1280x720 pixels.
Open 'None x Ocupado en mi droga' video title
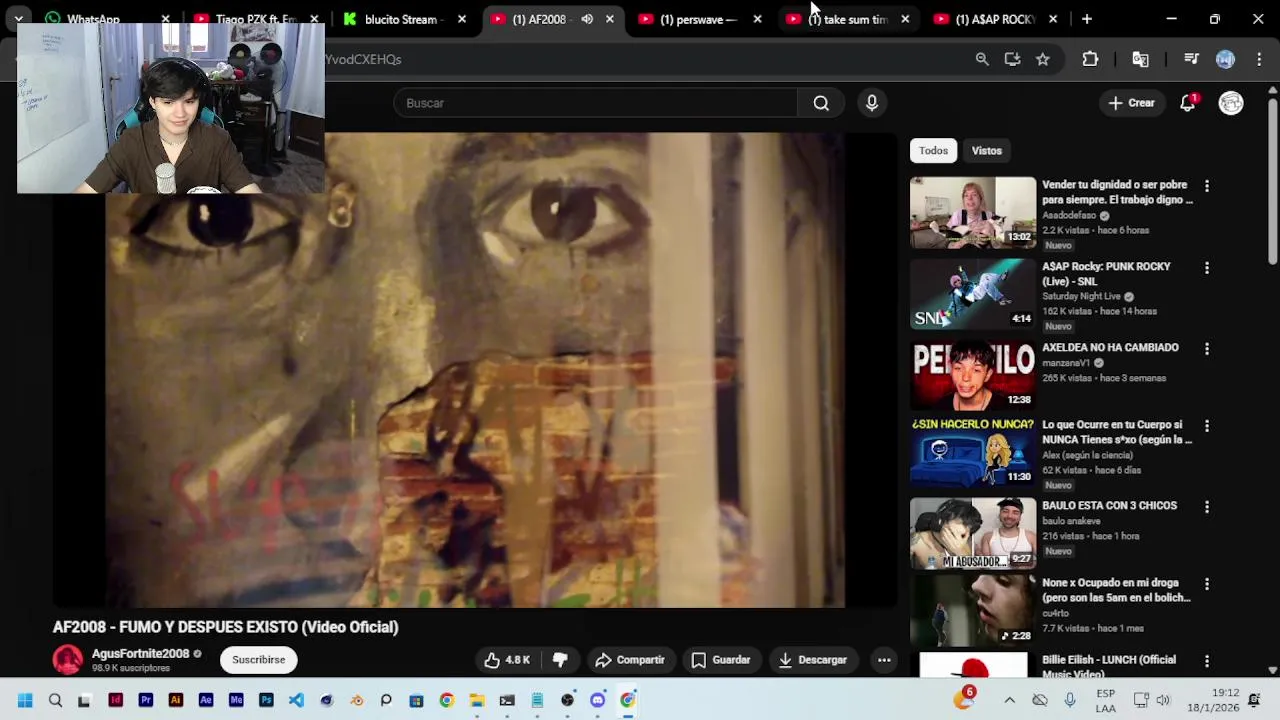pyautogui.click(x=1116, y=590)
